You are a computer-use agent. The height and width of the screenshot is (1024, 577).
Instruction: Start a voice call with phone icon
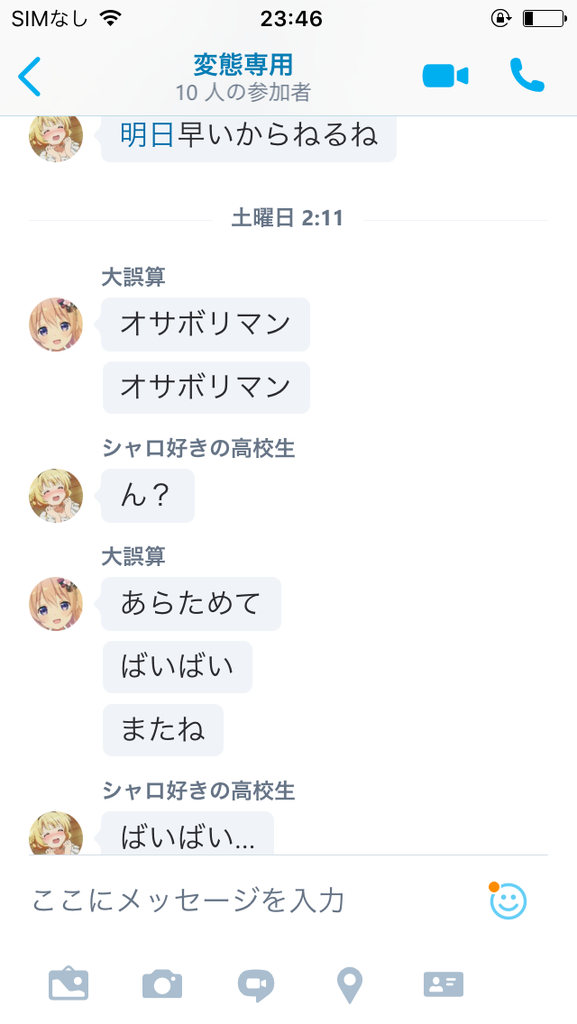pyautogui.click(x=527, y=75)
